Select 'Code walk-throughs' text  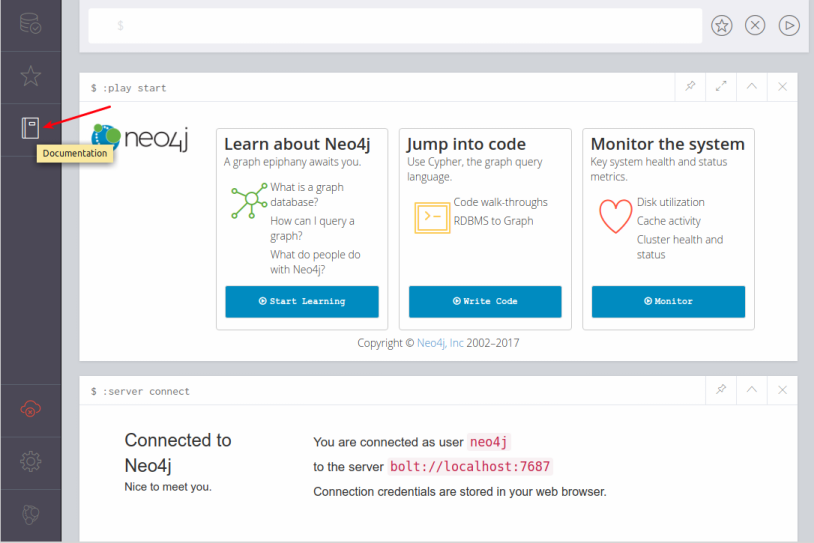tap(500, 202)
